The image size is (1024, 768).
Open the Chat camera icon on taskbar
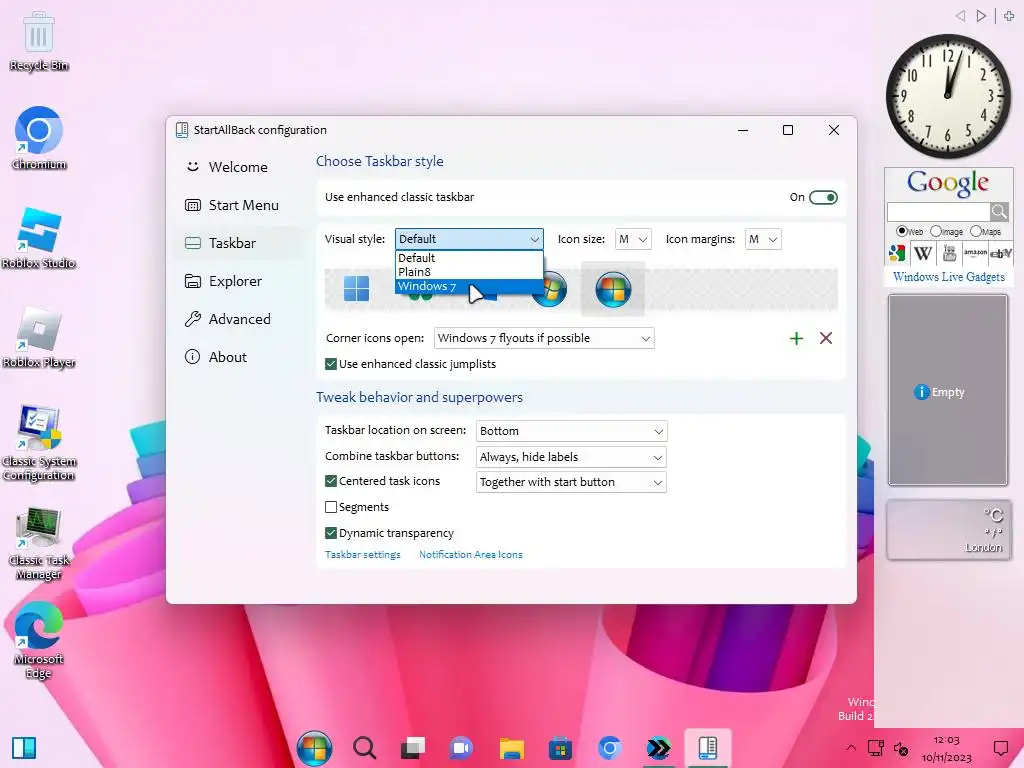coord(461,748)
